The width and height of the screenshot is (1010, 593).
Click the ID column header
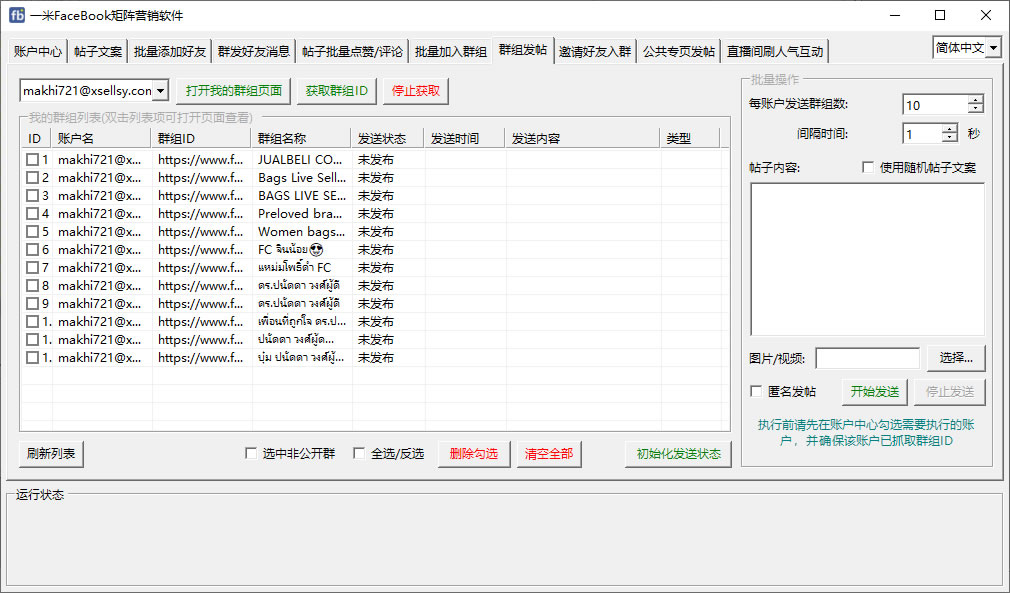click(x=35, y=138)
